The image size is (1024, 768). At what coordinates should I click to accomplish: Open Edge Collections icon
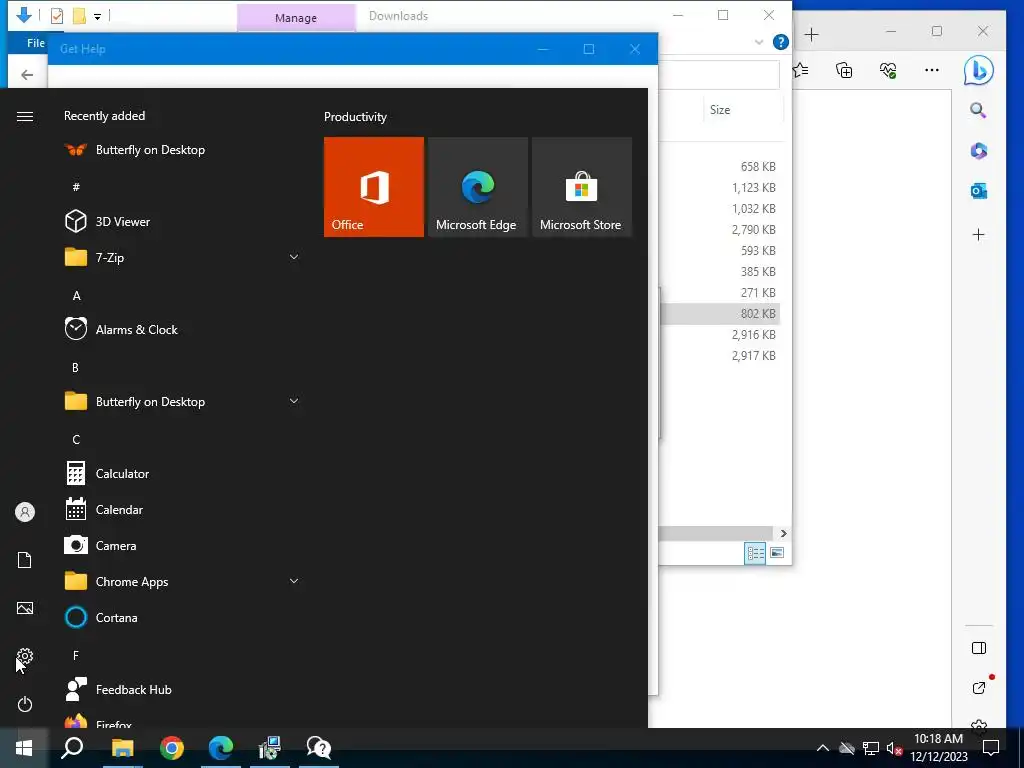coord(844,70)
